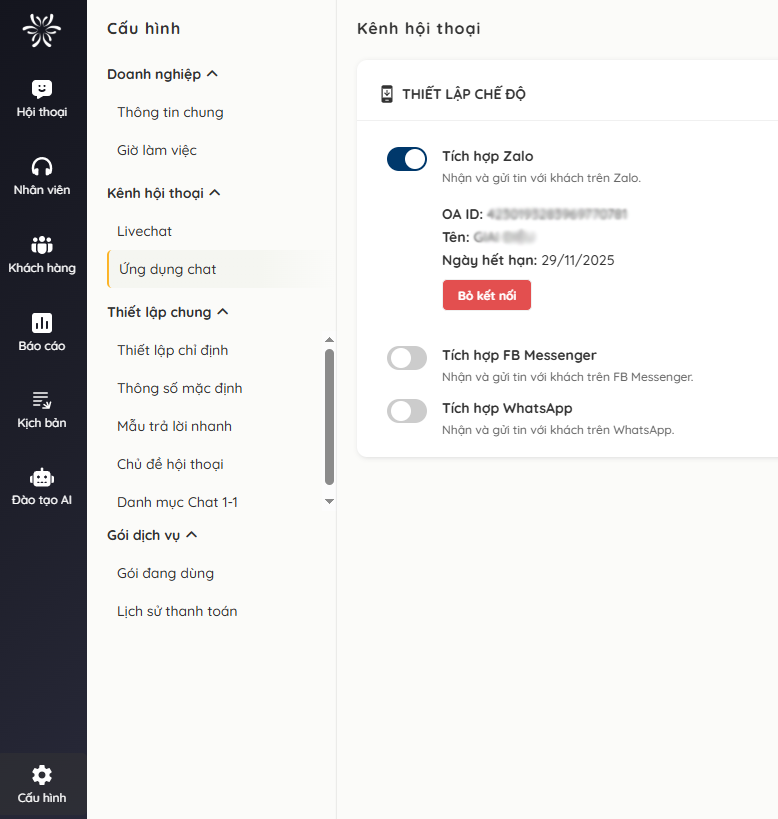Open Hội thoại chat icon in sidebar
Viewport: 778px width, 819px height.
click(x=42, y=90)
